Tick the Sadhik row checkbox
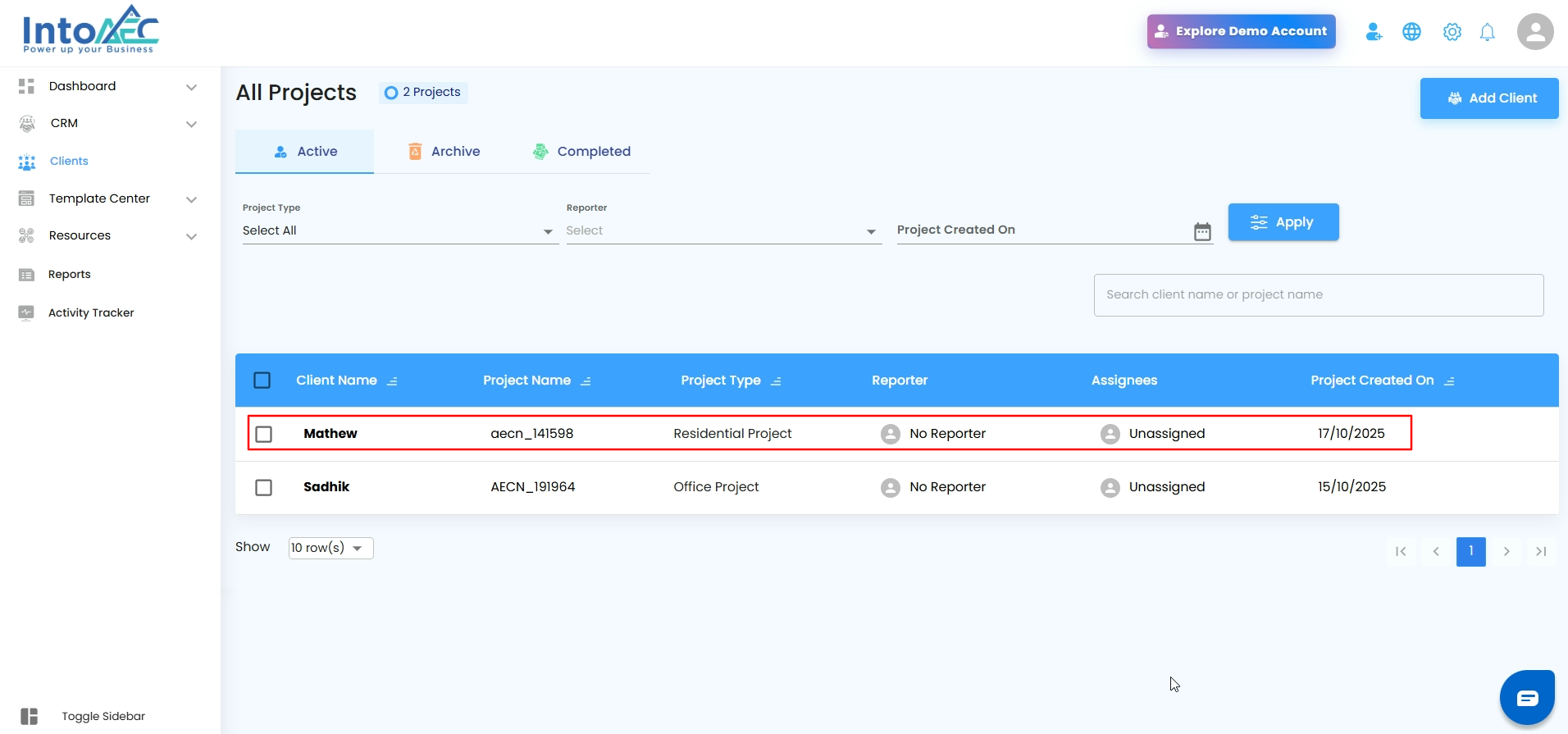1568x734 pixels. point(264,487)
